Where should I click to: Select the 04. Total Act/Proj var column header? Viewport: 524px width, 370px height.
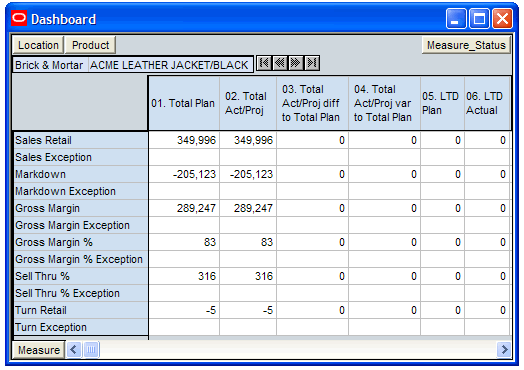pyautogui.click(x=384, y=103)
